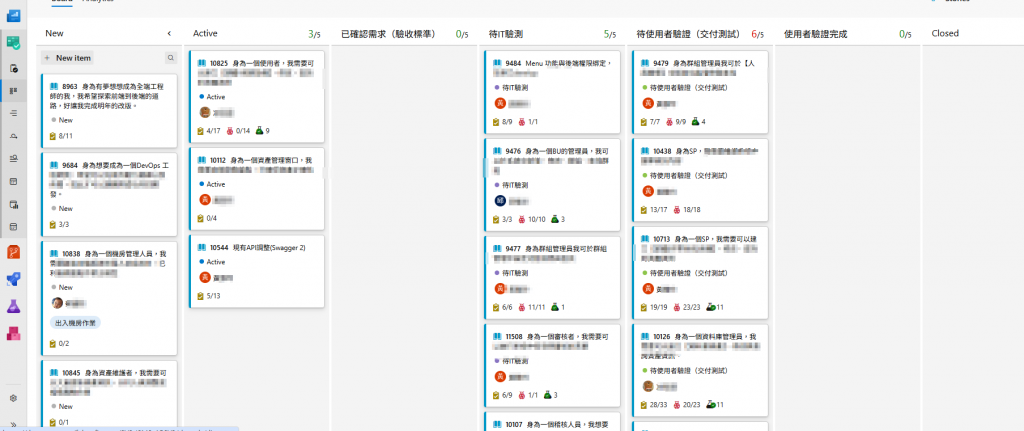This screenshot has width=1024, height=431.
Task: Click the New item button
Action: tap(68, 58)
